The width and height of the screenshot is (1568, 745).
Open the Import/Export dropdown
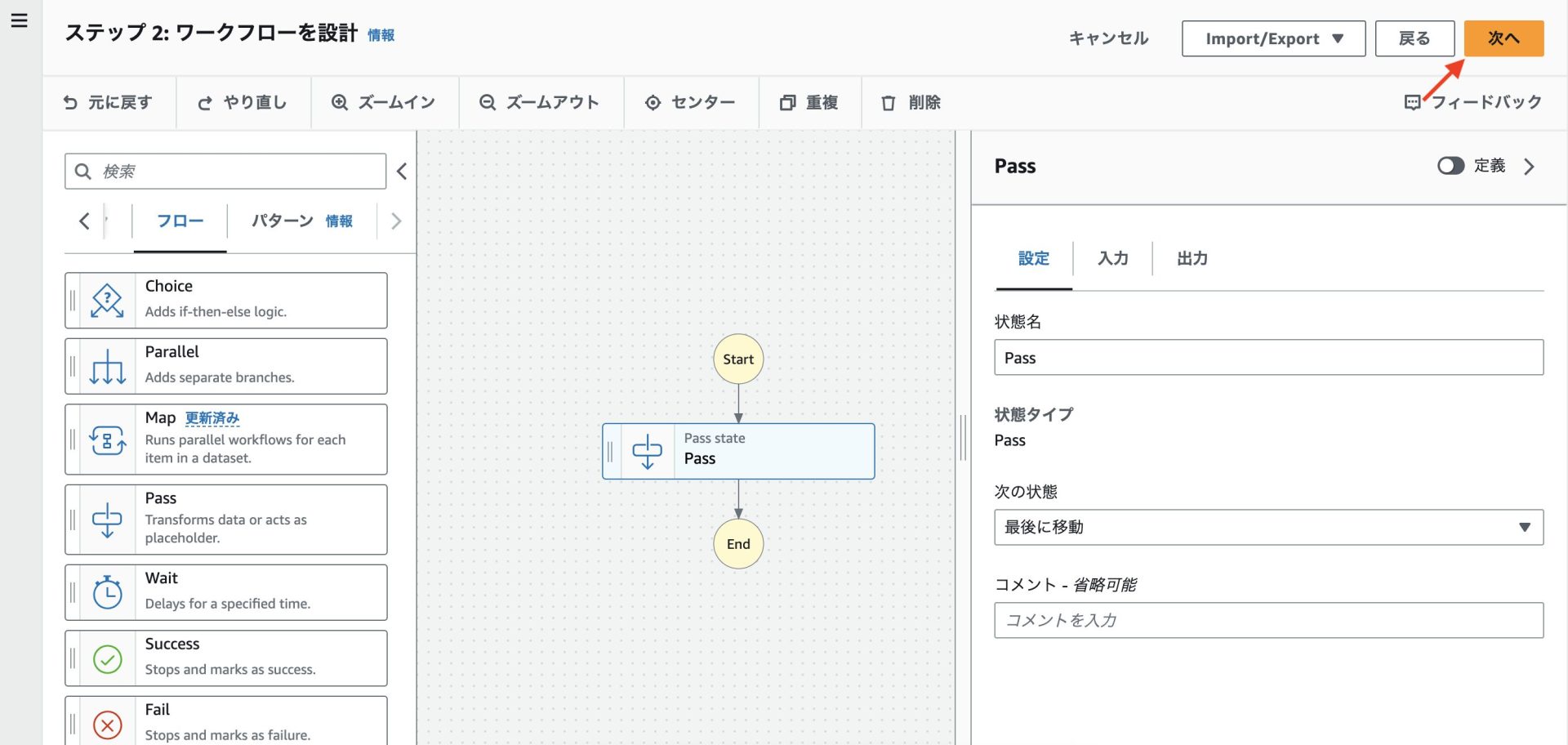coord(1272,38)
